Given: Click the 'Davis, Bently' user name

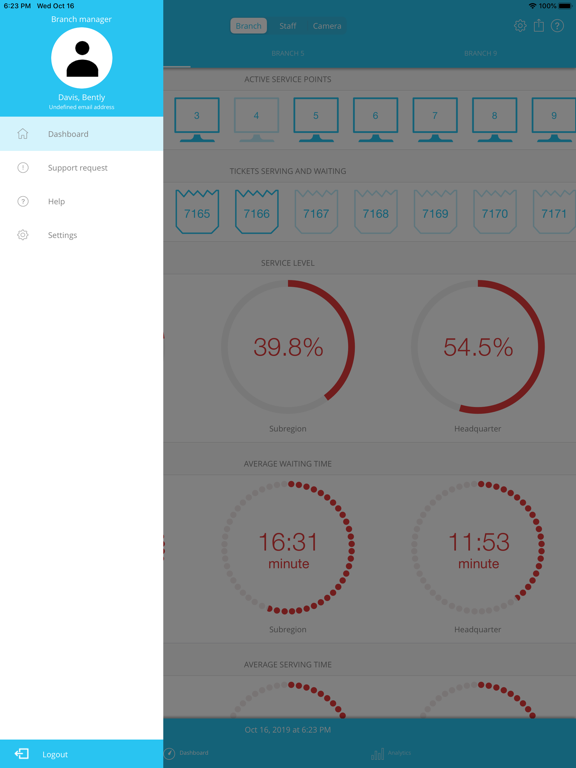Looking at the screenshot, I should 82,97.
